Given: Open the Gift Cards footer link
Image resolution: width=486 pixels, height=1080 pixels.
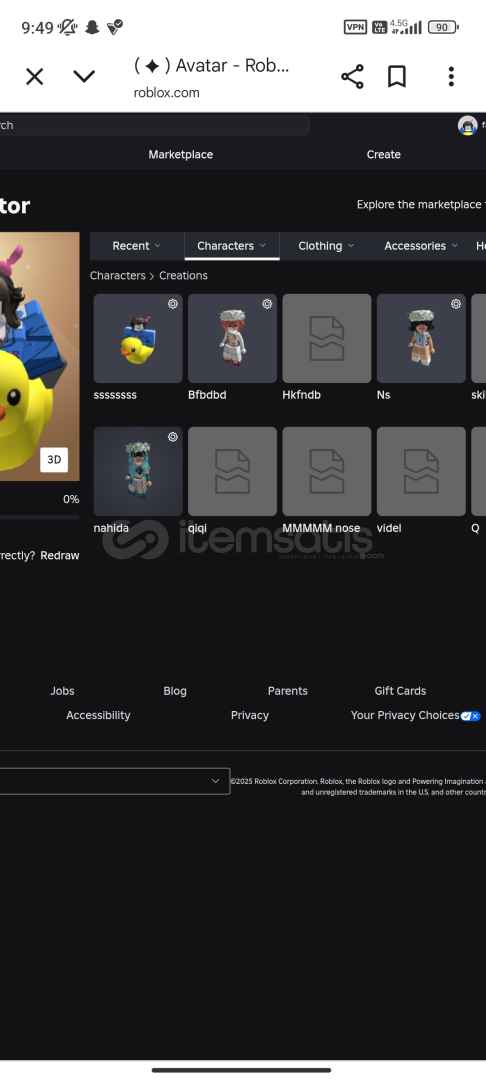Looking at the screenshot, I should click(400, 691).
